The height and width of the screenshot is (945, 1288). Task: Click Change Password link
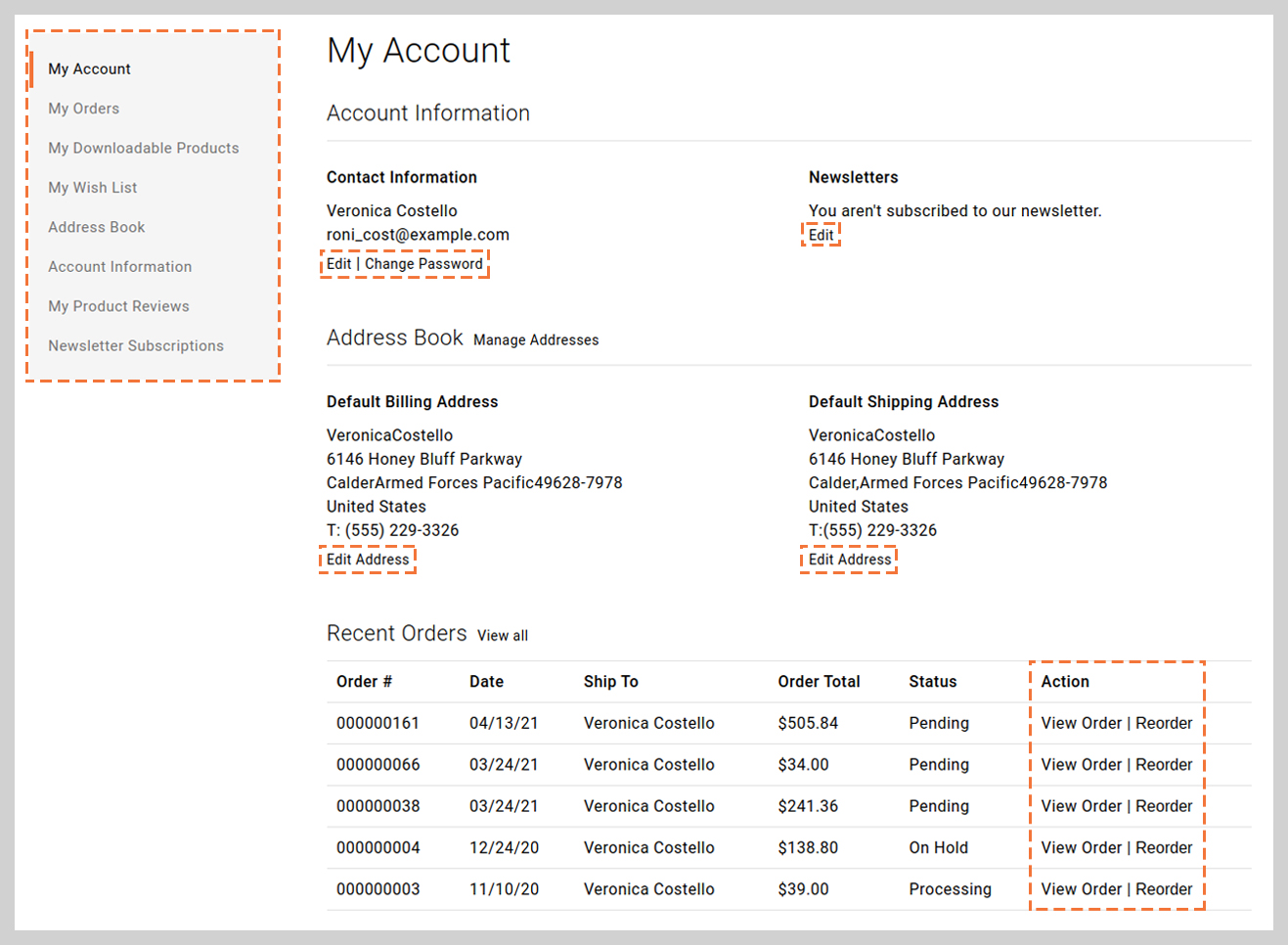pos(423,264)
